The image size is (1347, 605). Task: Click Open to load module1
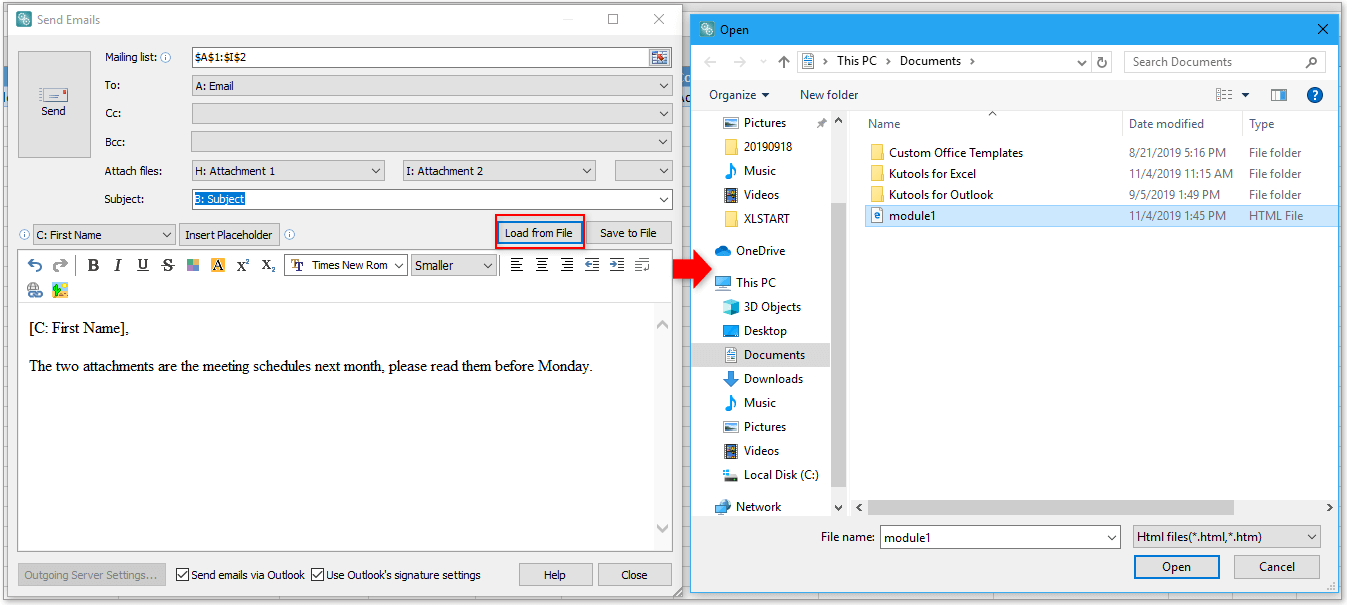(1176, 567)
